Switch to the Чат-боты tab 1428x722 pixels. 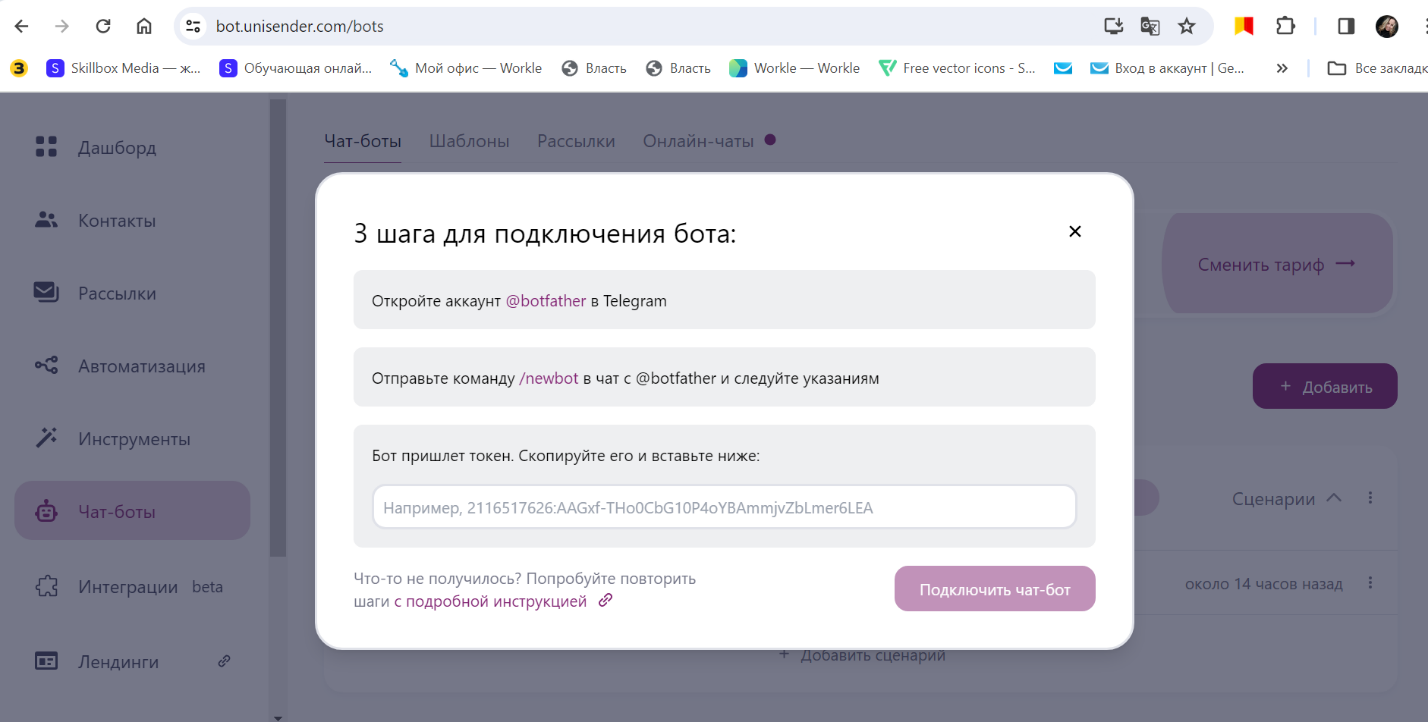coord(363,141)
